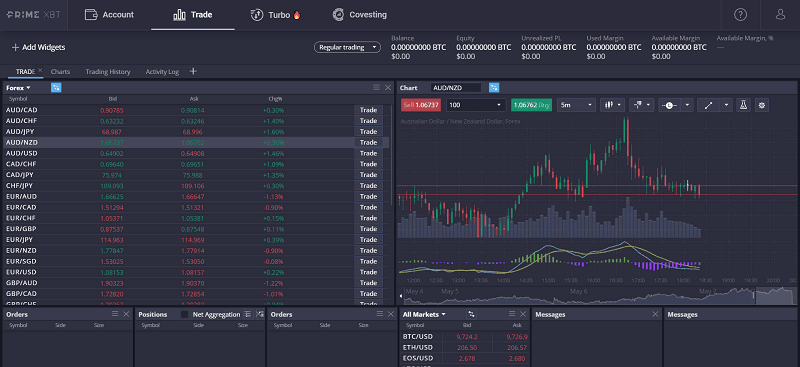This screenshot has height=367, width=800.
Task: Open the Forex widget hamburger menu
Action: pos(377,88)
